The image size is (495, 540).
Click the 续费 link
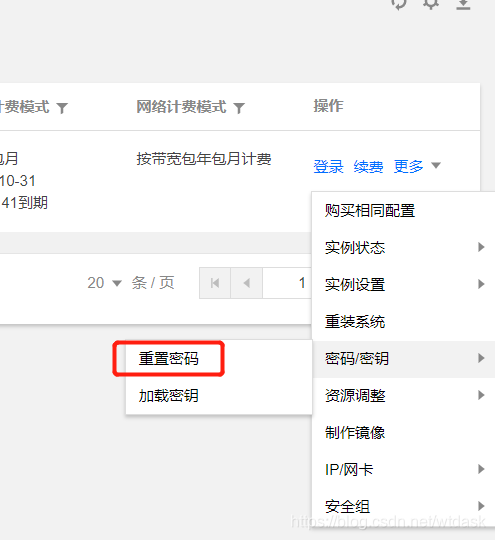(x=368, y=167)
